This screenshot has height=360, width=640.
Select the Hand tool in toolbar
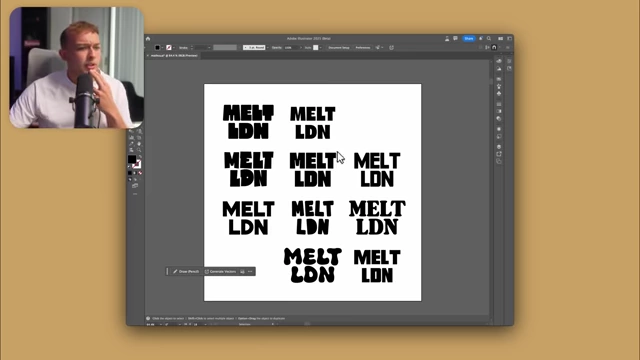pyautogui.click(x=139, y=144)
